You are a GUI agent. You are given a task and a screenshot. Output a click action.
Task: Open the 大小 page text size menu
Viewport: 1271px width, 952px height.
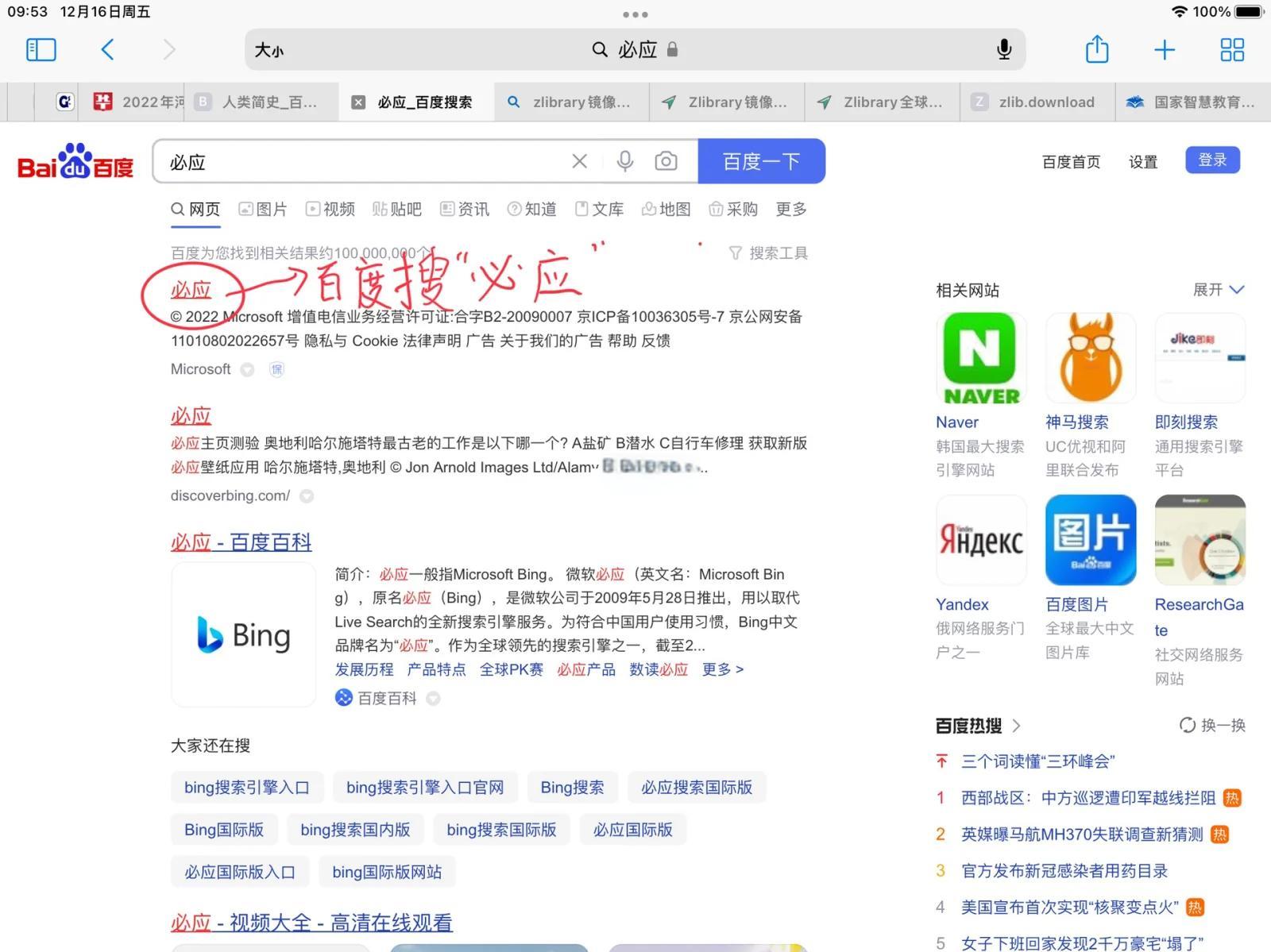coord(269,50)
